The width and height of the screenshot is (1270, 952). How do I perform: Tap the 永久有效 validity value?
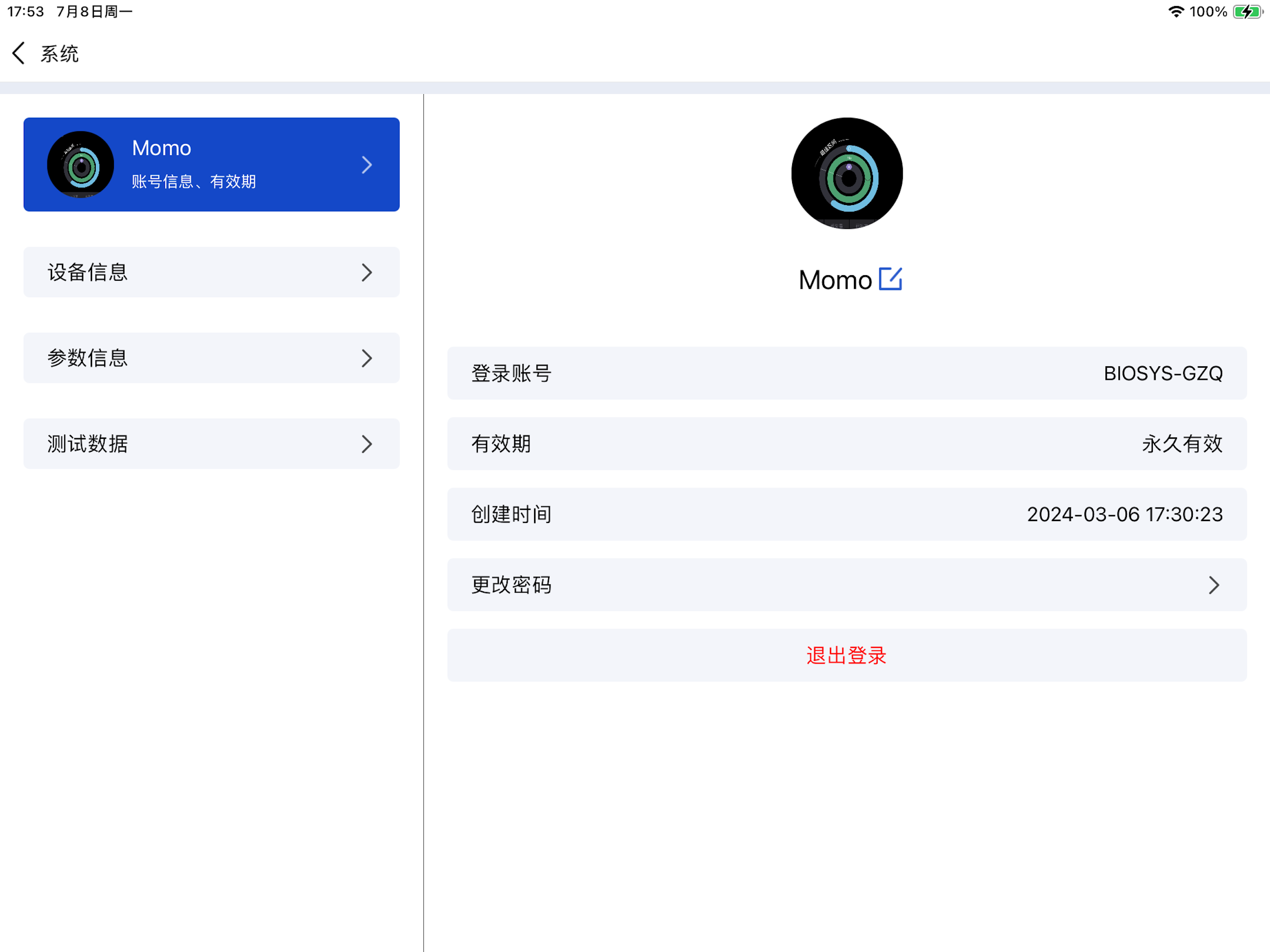(1183, 444)
